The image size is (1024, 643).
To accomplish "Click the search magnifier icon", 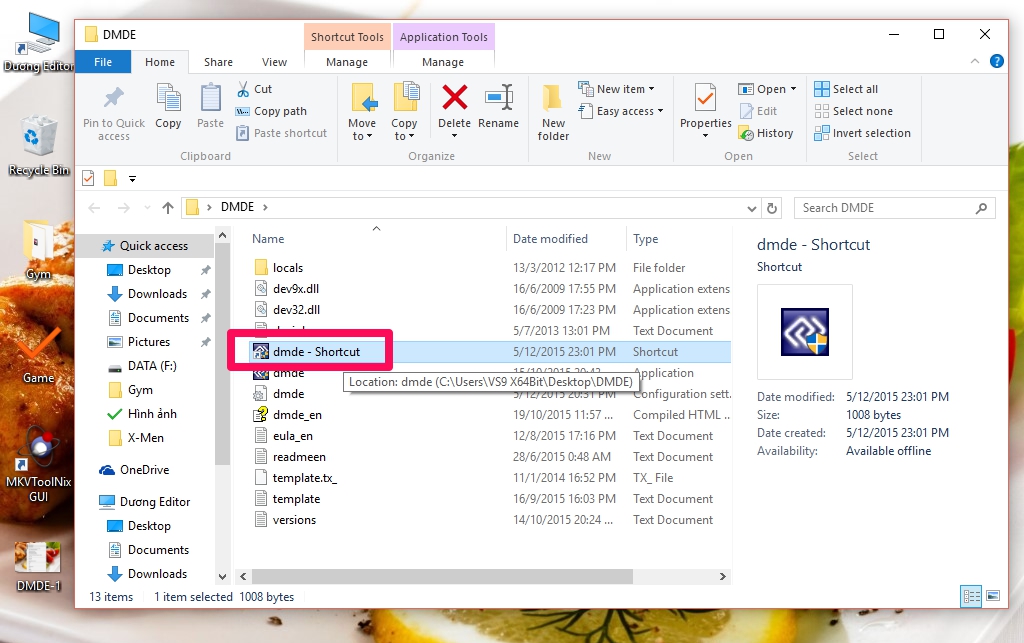I will pyautogui.click(x=981, y=208).
